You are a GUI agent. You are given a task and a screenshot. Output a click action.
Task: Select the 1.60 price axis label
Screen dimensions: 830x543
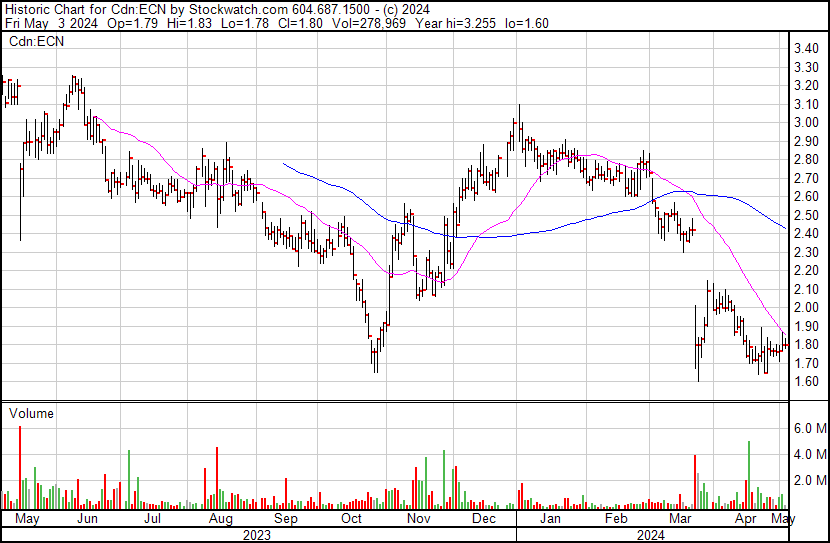point(806,382)
